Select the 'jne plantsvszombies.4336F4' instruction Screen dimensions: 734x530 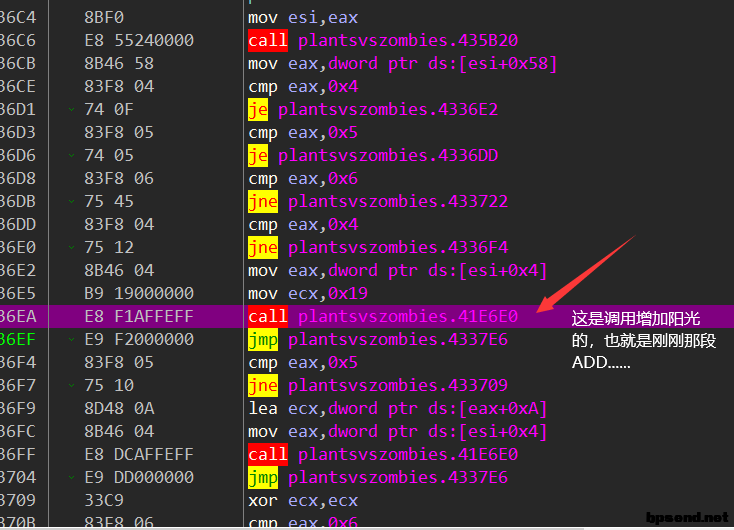(x=378, y=247)
